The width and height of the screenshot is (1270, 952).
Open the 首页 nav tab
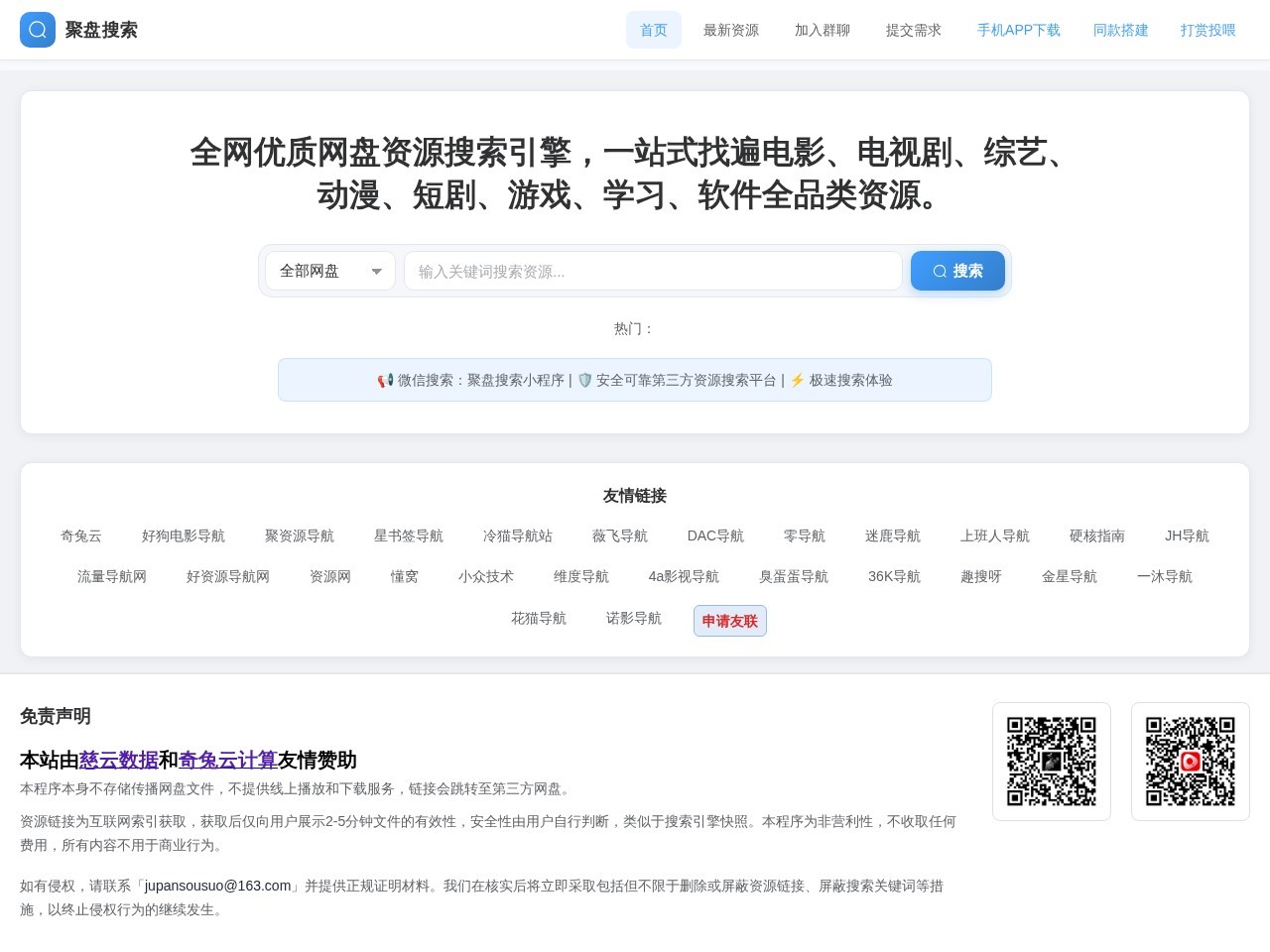(654, 30)
